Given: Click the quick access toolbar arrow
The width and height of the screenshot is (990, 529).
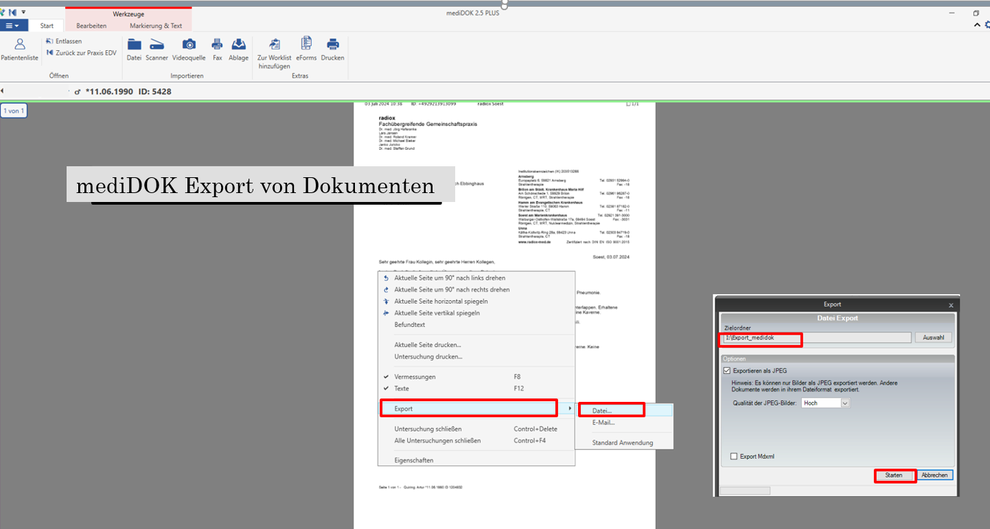Looking at the screenshot, I should (24, 12).
